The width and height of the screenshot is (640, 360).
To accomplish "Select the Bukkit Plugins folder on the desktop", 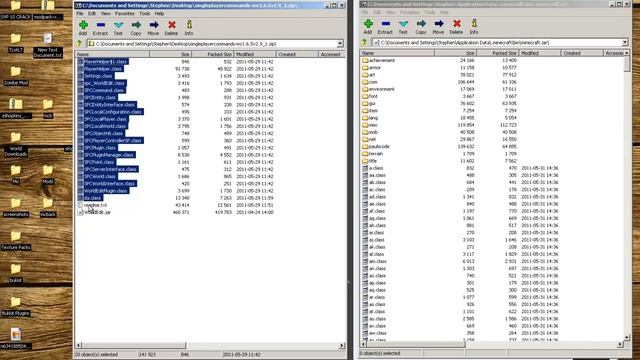I will (x=16, y=307).
